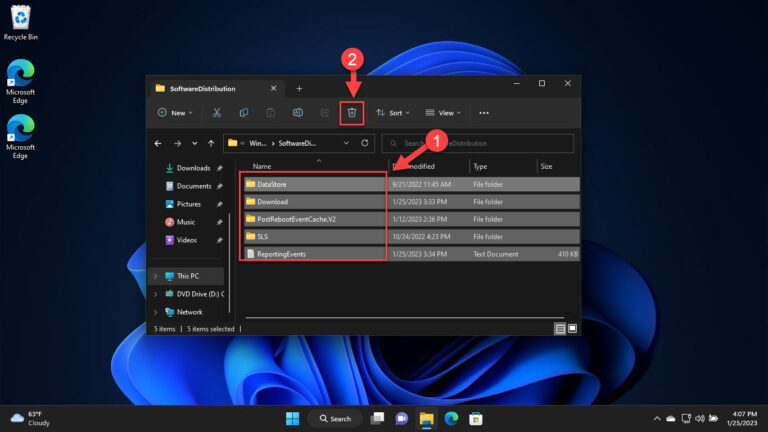The height and width of the screenshot is (432, 768).
Task: Open the Windows Start menu
Action: tap(292, 418)
